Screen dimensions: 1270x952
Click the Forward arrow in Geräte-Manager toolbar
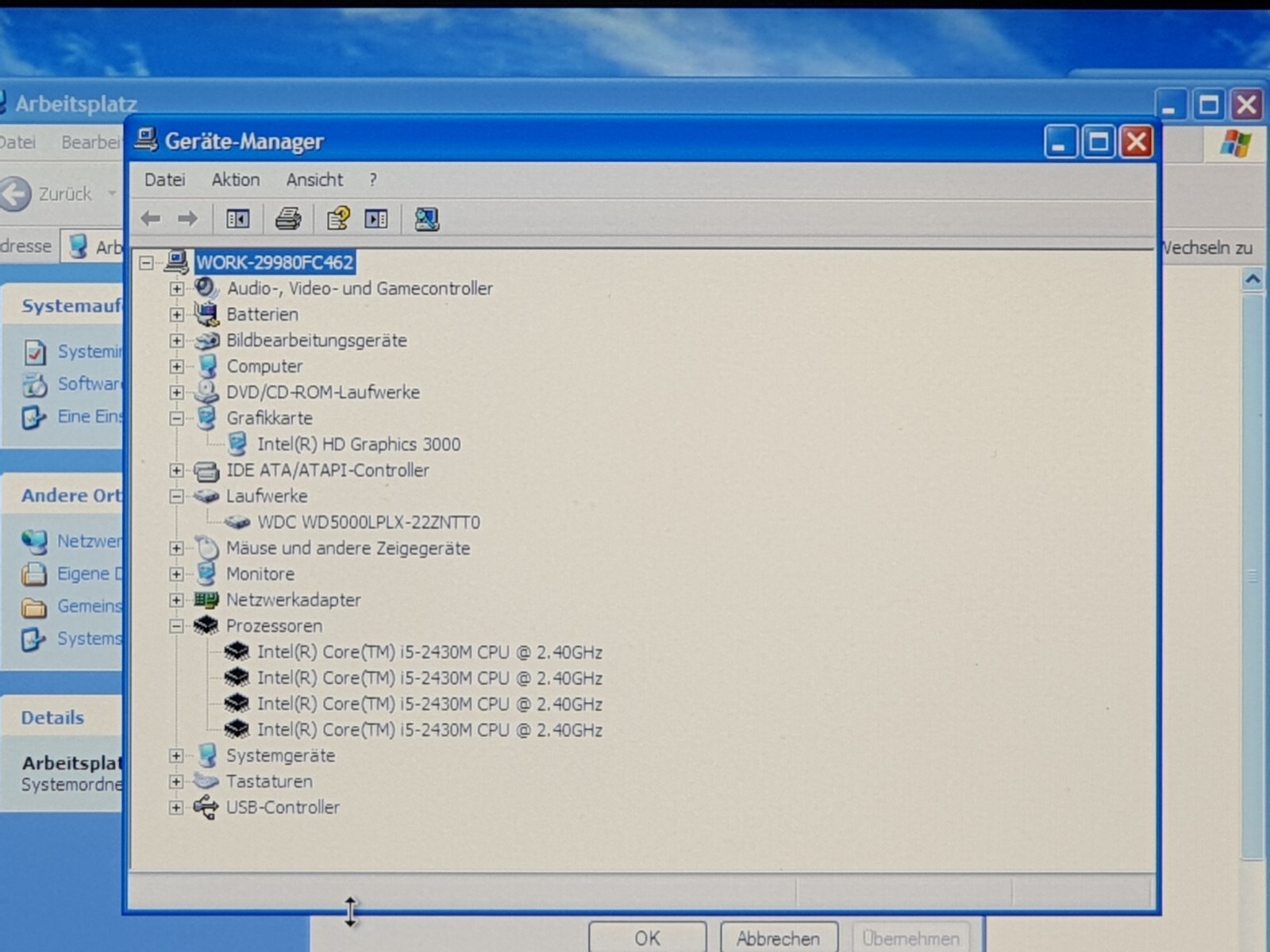[x=188, y=218]
